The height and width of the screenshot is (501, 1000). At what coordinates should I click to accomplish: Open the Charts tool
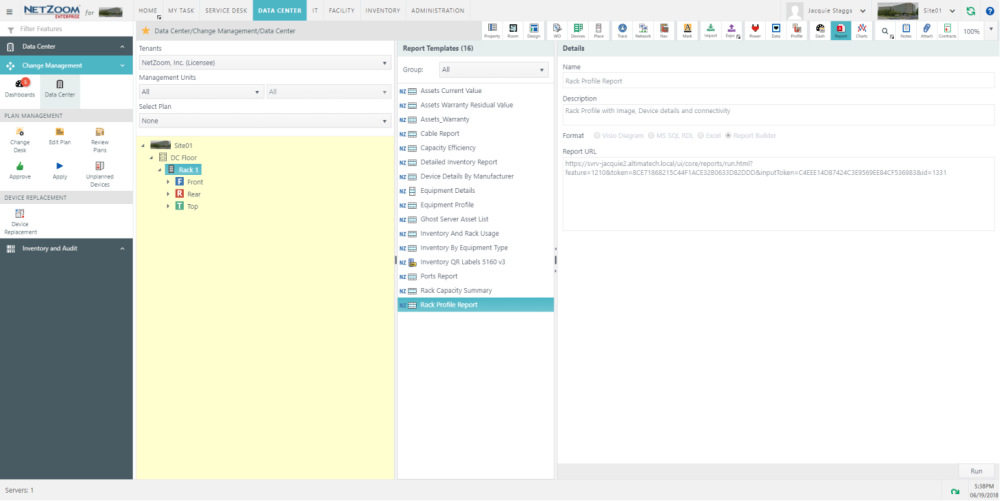(861, 31)
